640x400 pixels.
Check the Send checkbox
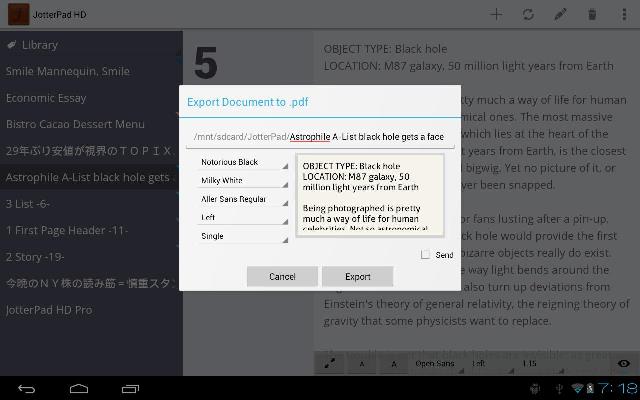[x=425, y=255]
